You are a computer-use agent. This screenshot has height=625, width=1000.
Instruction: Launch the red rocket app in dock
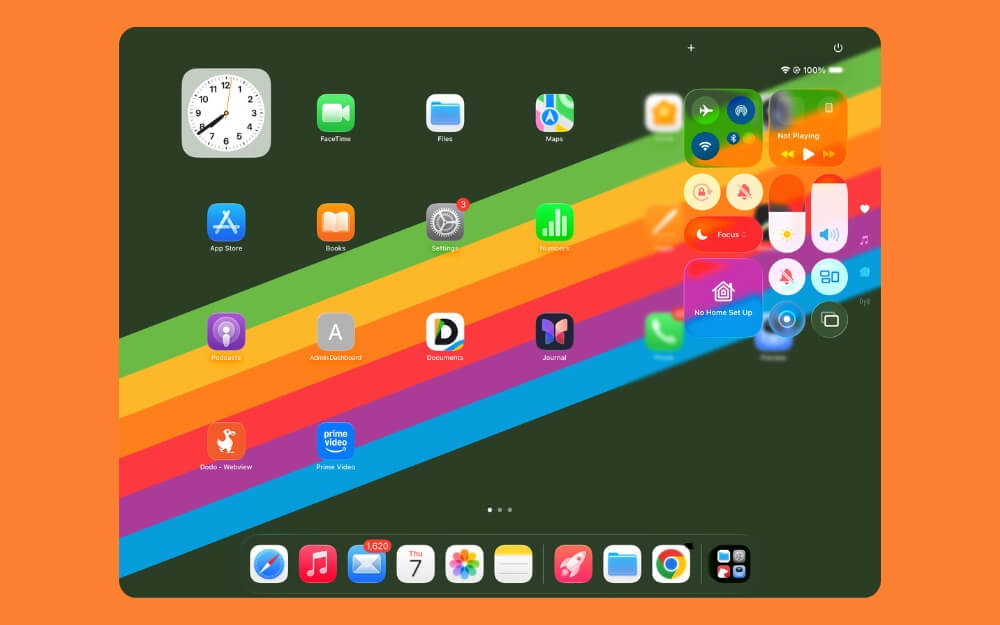coord(573,564)
